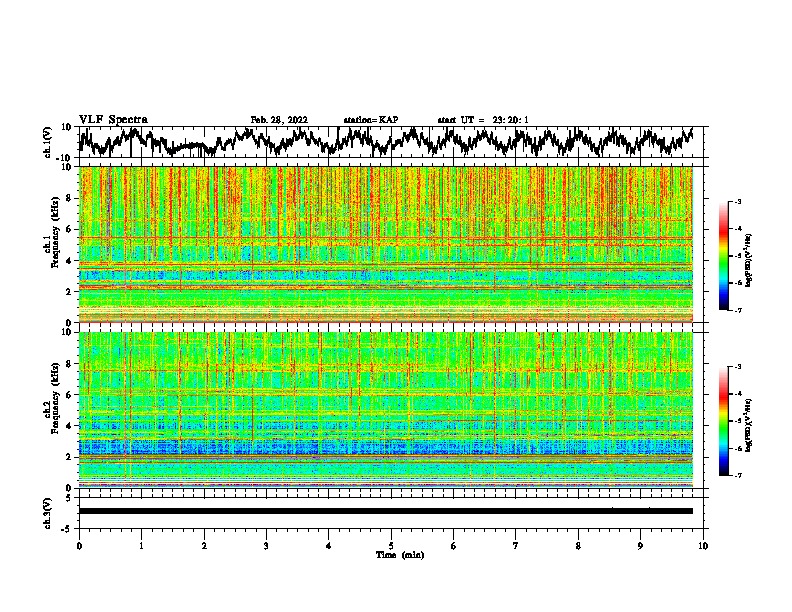Click the "-3" label on ch.1 colorbar
Screen dimensions: 792x612
point(737,201)
